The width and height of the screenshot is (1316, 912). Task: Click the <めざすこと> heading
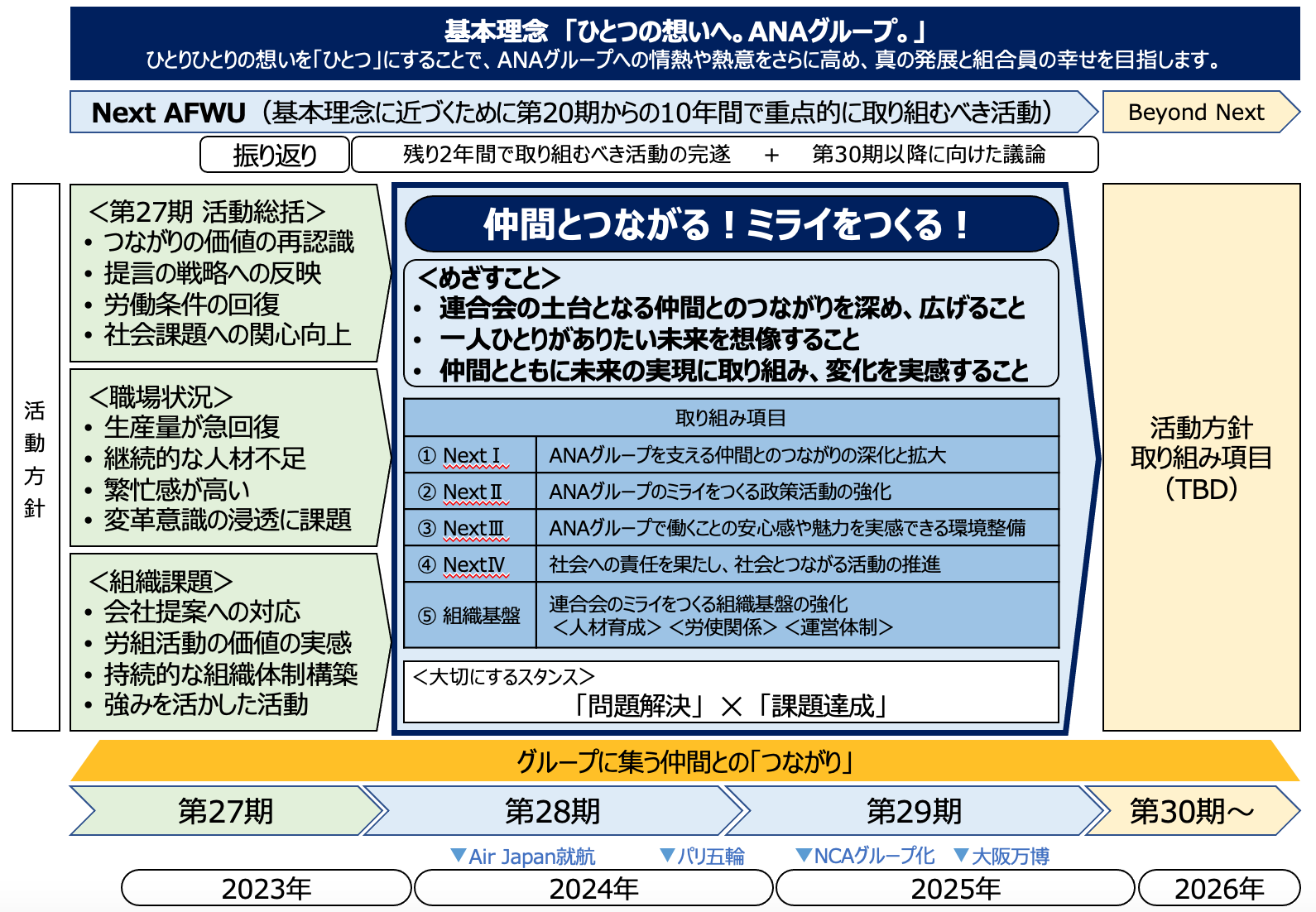(488, 277)
